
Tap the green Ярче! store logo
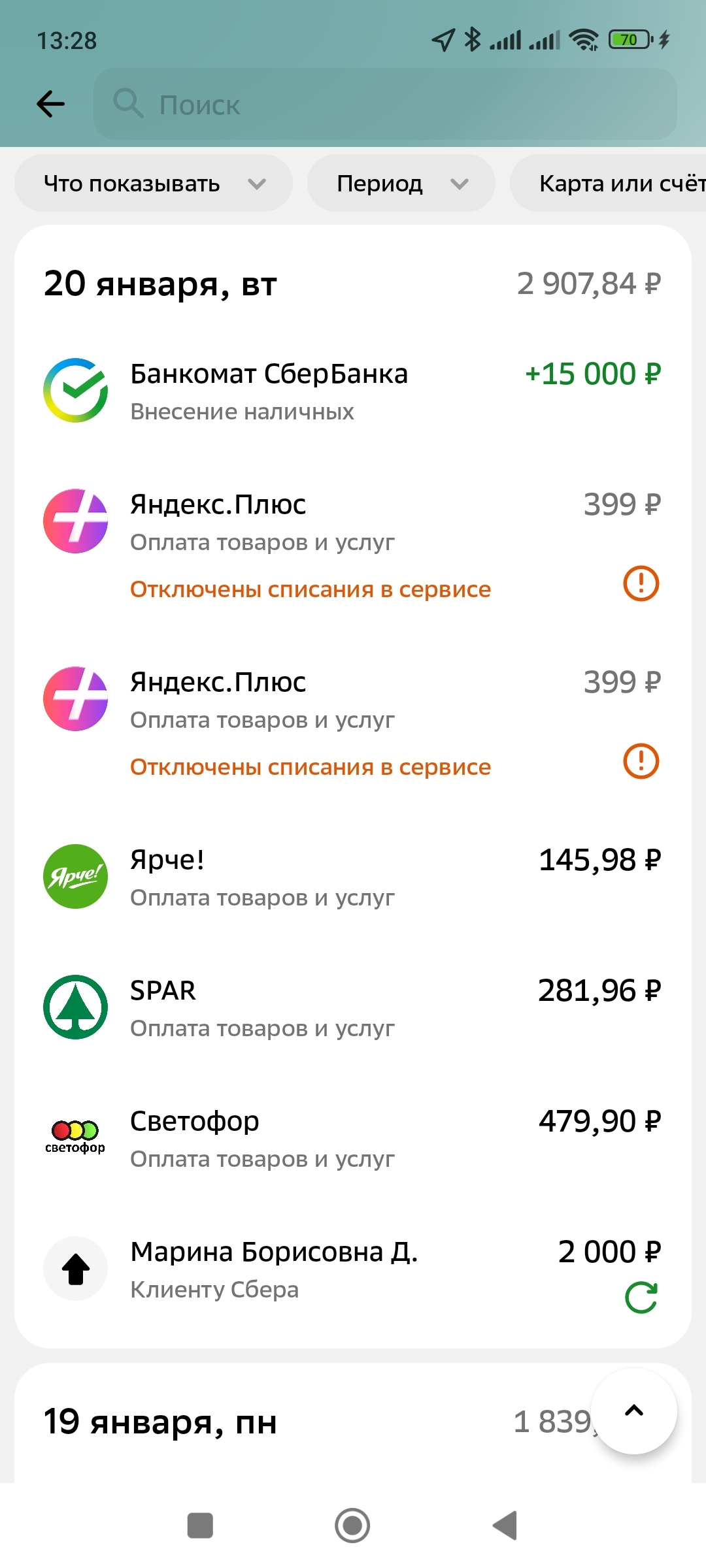tap(76, 876)
